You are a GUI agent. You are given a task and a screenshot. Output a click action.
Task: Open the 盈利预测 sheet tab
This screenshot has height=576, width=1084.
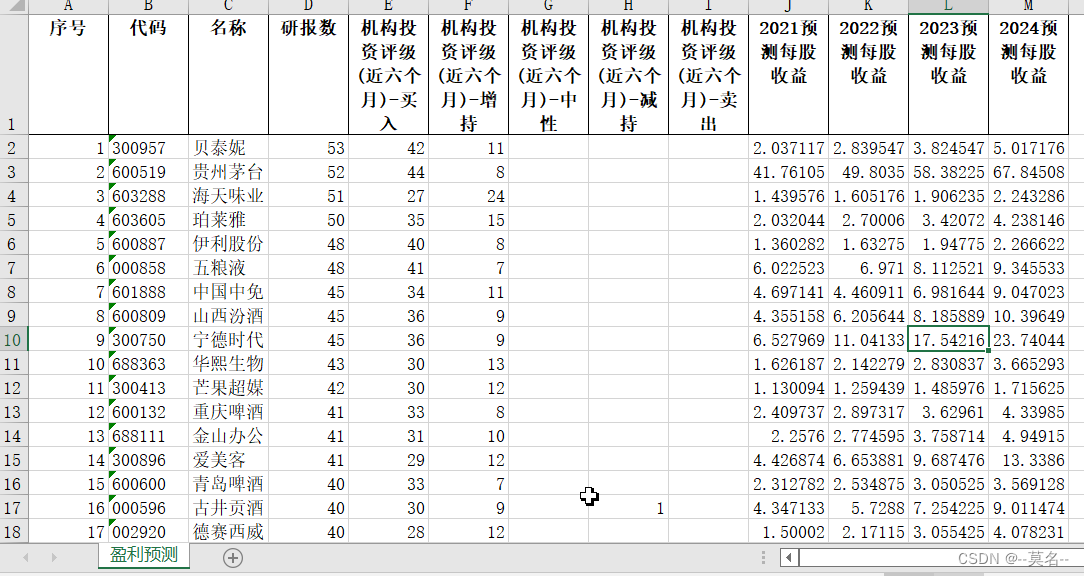(x=144, y=555)
